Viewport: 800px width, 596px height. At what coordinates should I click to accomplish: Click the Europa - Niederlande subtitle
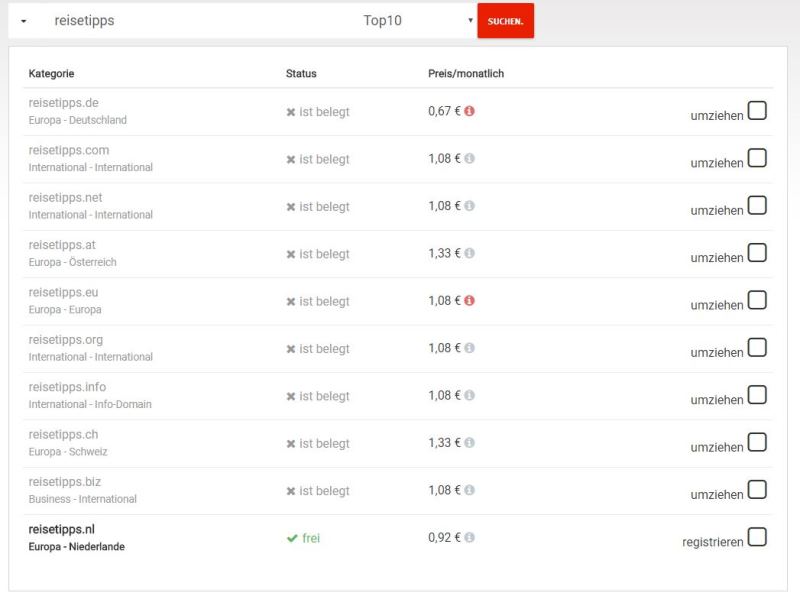(77, 547)
